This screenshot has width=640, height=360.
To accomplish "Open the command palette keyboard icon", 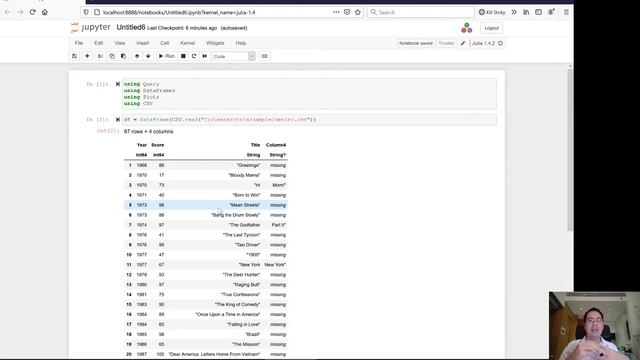I will [264, 56].
